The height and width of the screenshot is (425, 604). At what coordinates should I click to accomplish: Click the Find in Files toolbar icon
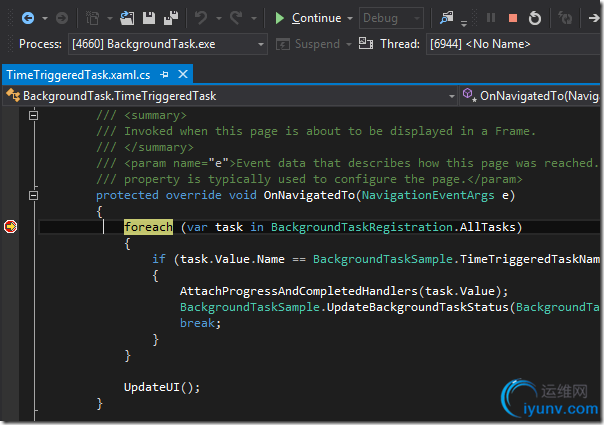(x=446, y=18)
